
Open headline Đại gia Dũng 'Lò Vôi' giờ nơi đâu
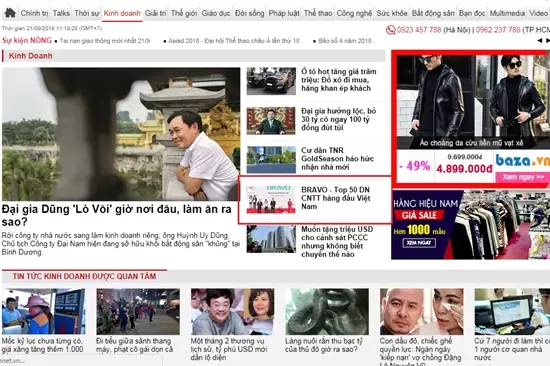(x=116, y=215)
